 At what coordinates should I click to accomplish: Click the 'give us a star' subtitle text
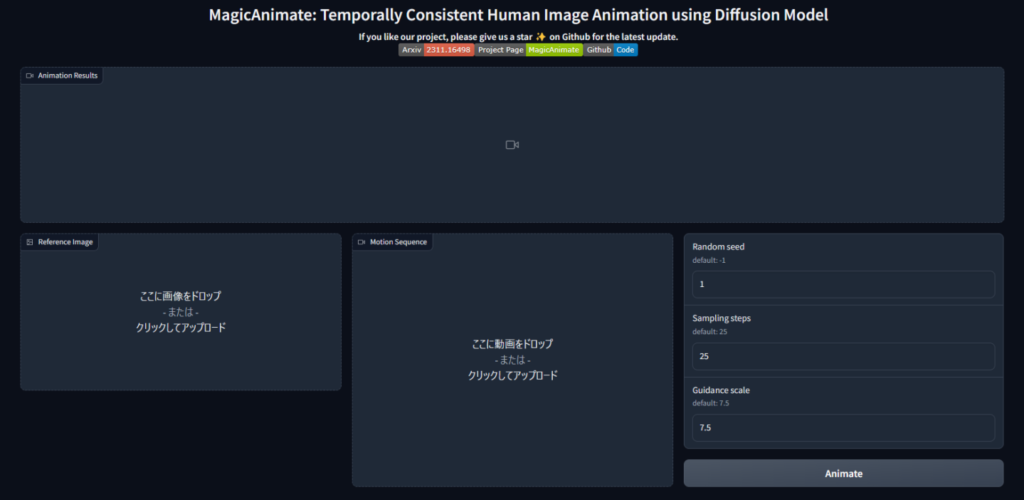(x=518, y=37)
